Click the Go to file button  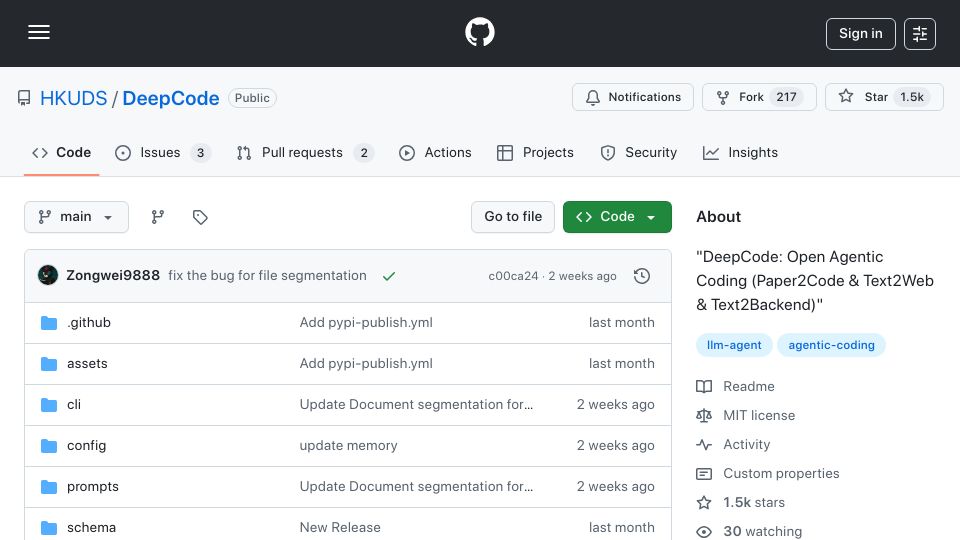click(513, 217)
